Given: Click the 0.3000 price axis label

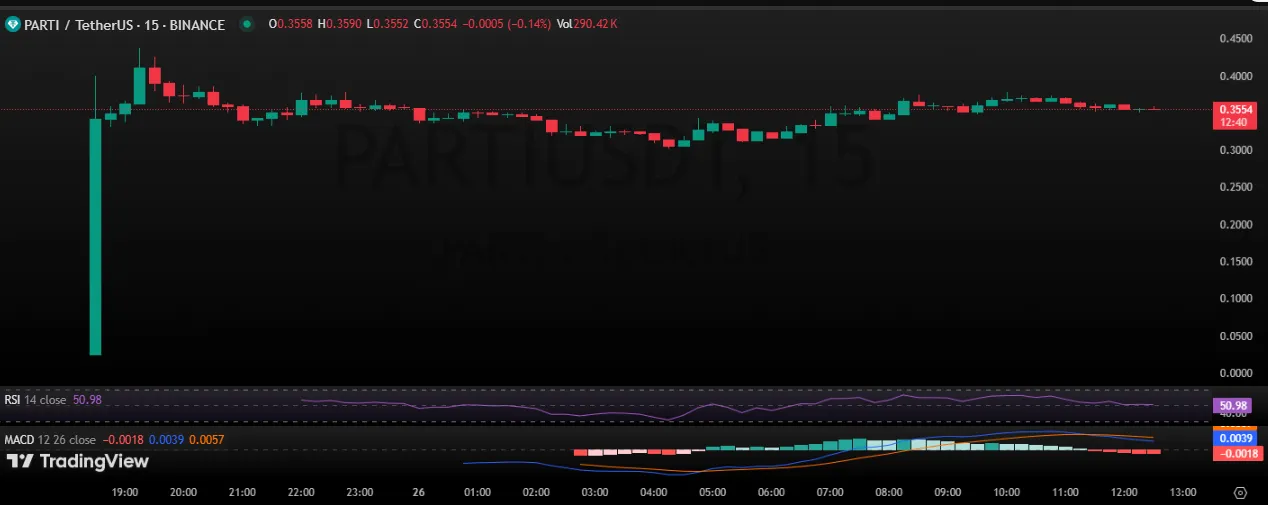Looking at the screenshot, I should click(x=1235, y=150).
